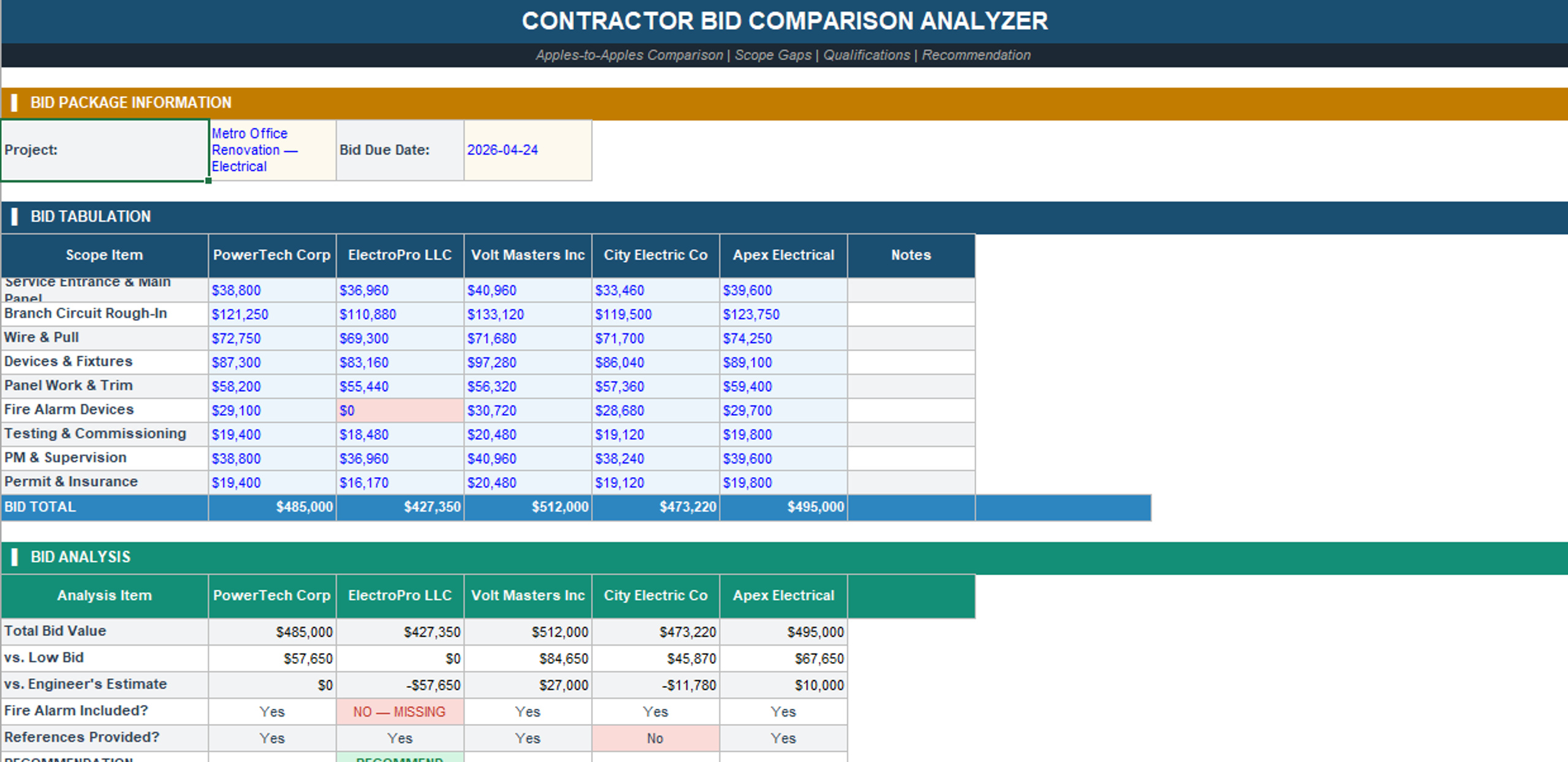Select the Analysis Item column header

105,596
